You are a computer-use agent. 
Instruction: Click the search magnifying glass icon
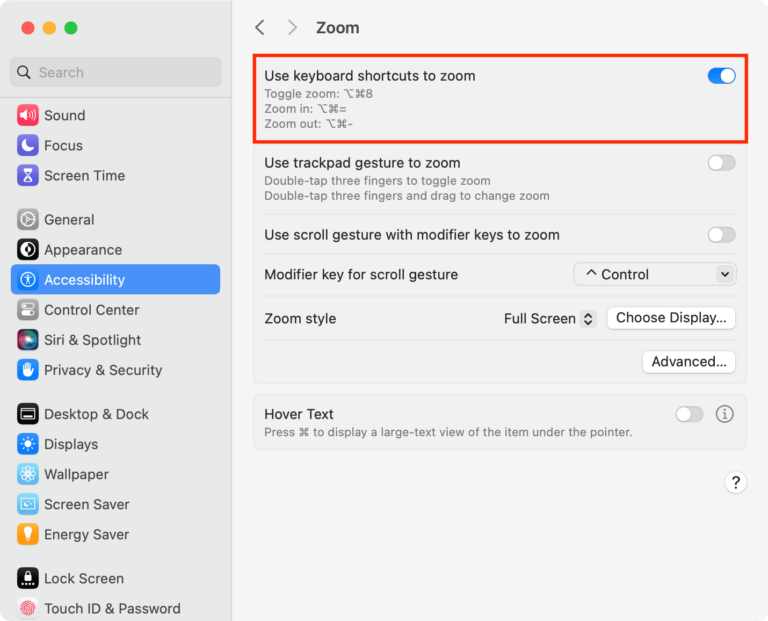[24, 72]
